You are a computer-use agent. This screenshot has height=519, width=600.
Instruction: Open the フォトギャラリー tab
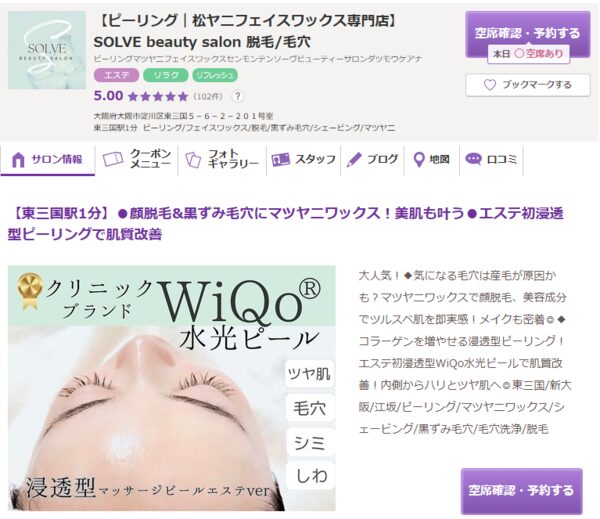tap(222, 159)
